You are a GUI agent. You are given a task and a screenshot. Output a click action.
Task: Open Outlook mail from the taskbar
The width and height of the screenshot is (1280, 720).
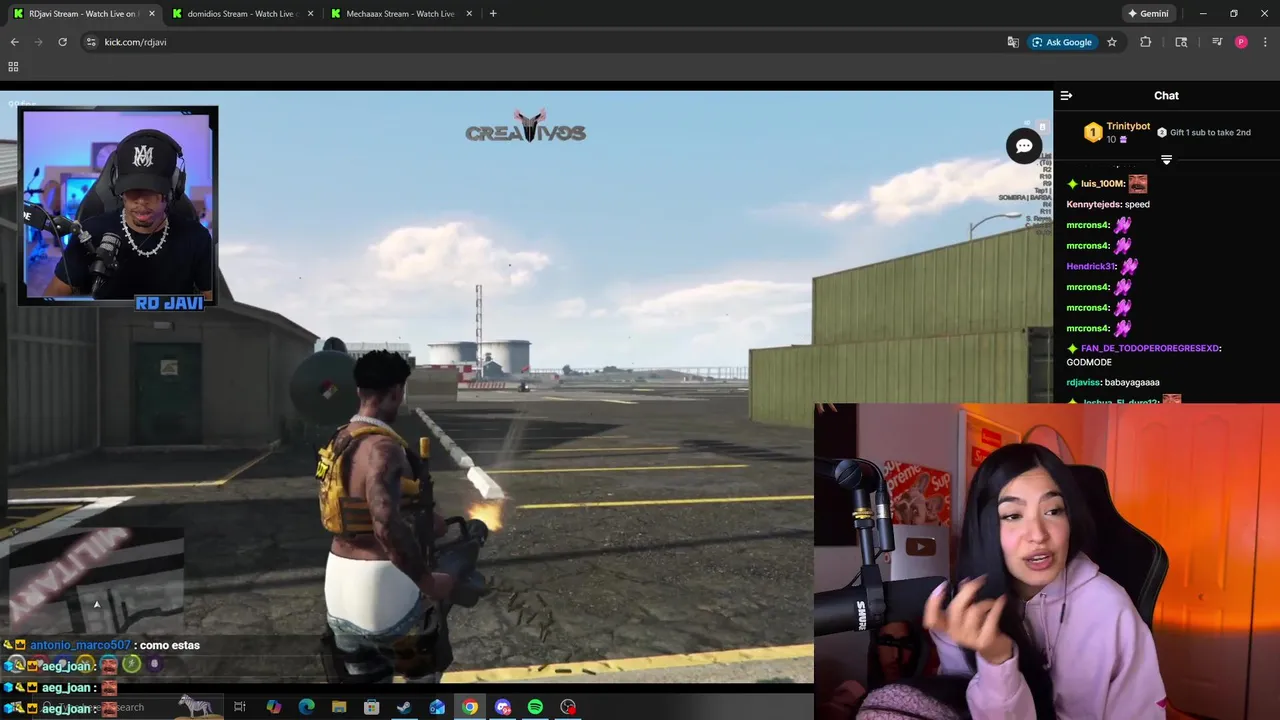(437, 707)
